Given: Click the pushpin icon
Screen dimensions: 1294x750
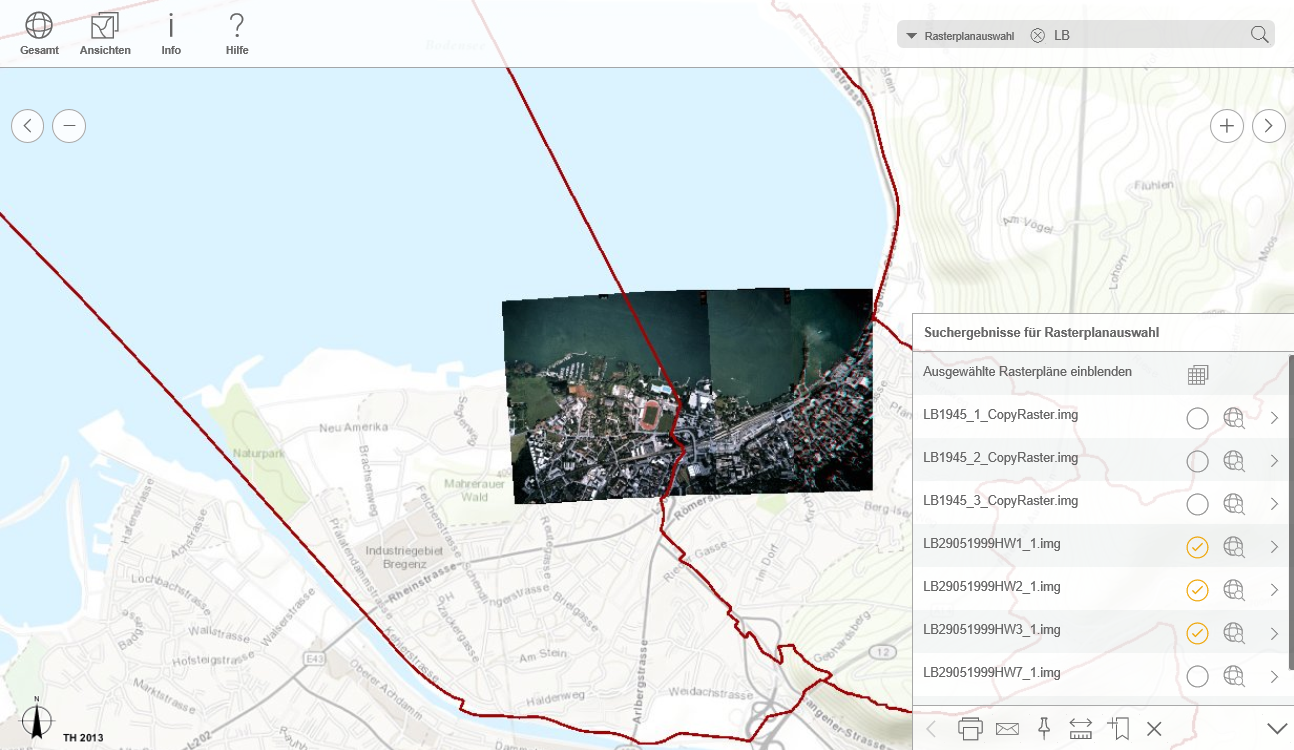Looking at the screenshot, I should (1044, 729).
